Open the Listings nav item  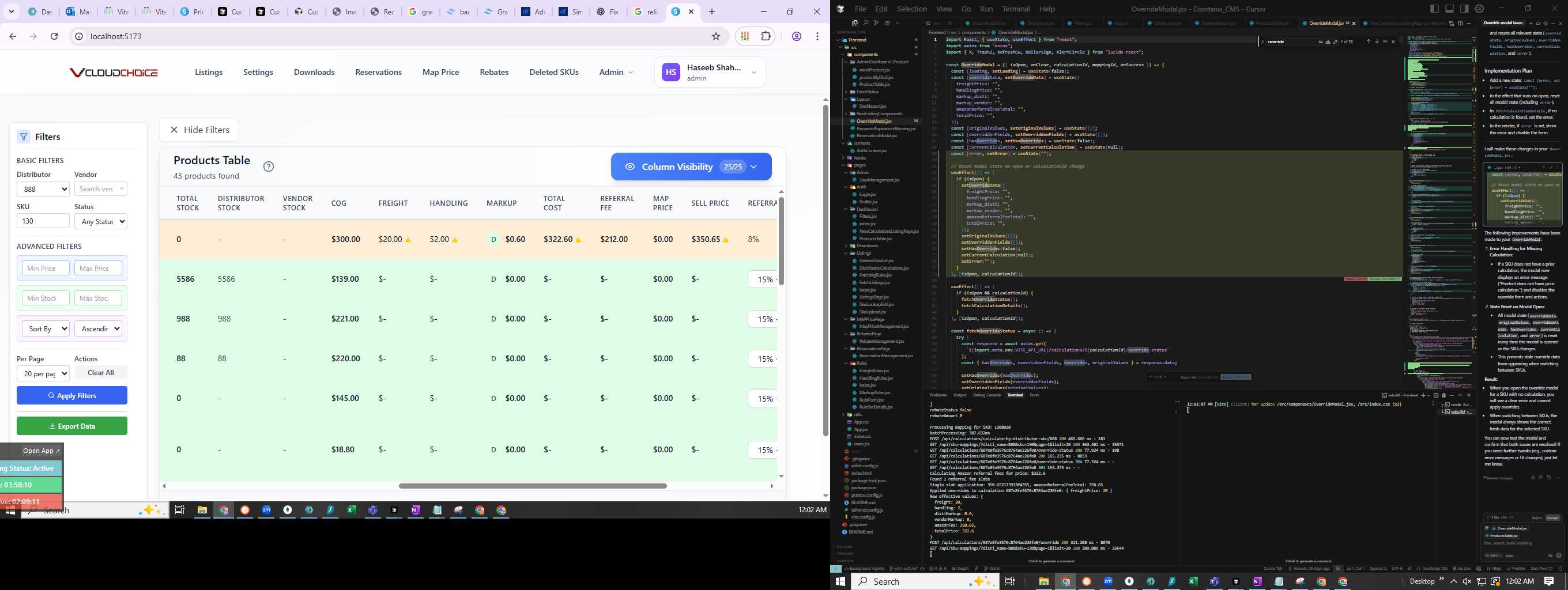coord(209,72)
